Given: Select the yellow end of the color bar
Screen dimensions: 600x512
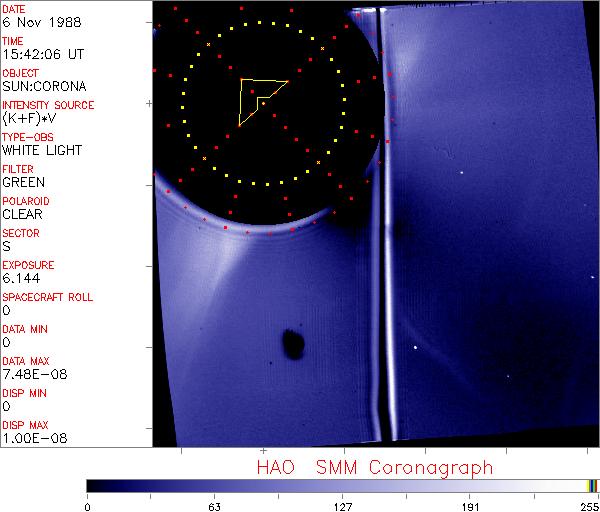Looking at the screenshot, I should [592, 485].
